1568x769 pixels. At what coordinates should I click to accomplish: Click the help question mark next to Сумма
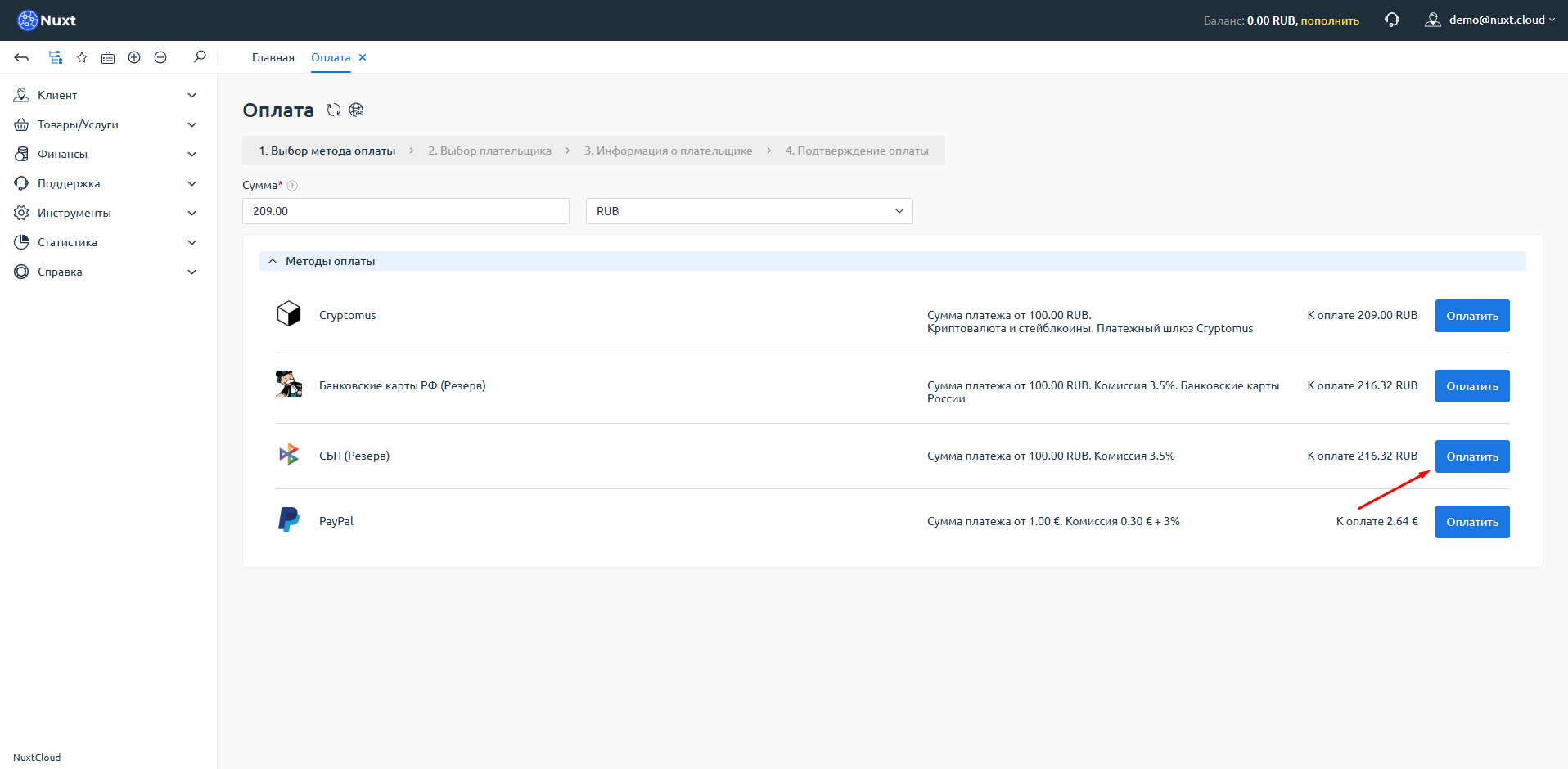point(292,186)
